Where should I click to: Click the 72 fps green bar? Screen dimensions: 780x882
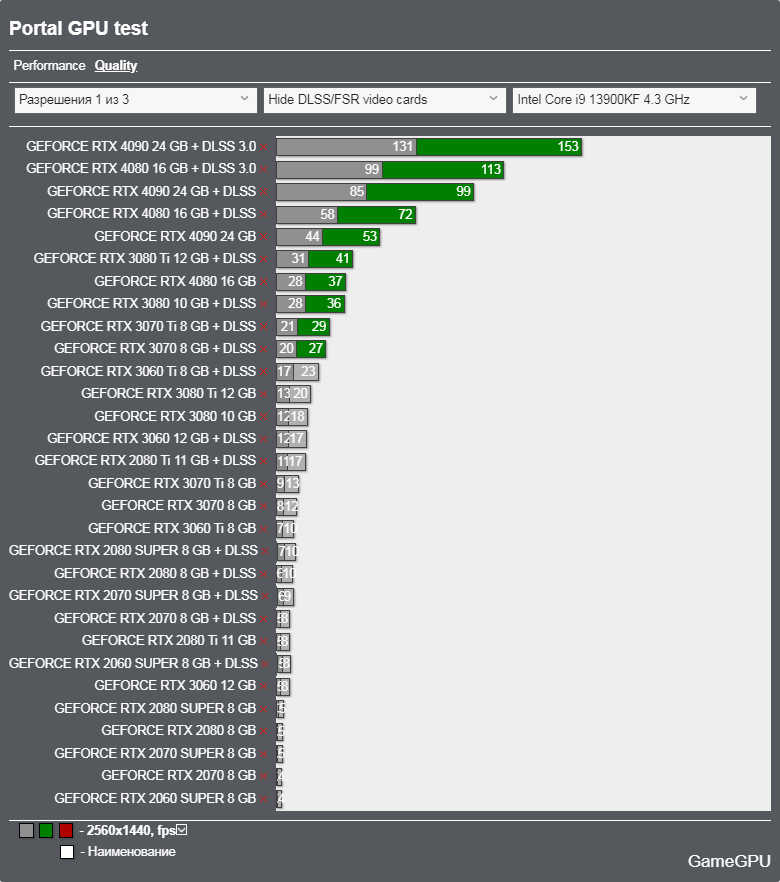[376, 214]
